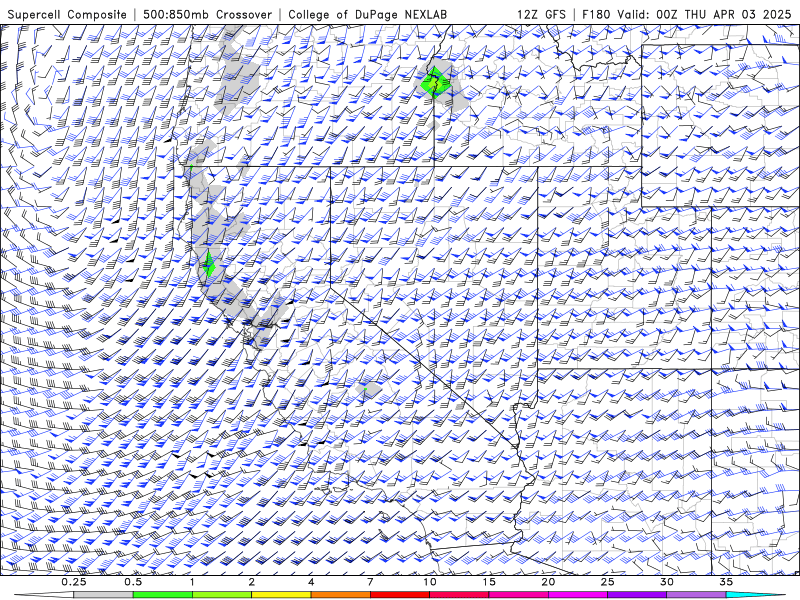
Task: Click the "4" legend value
Action: pyautogui.click(x=311, y=582)
